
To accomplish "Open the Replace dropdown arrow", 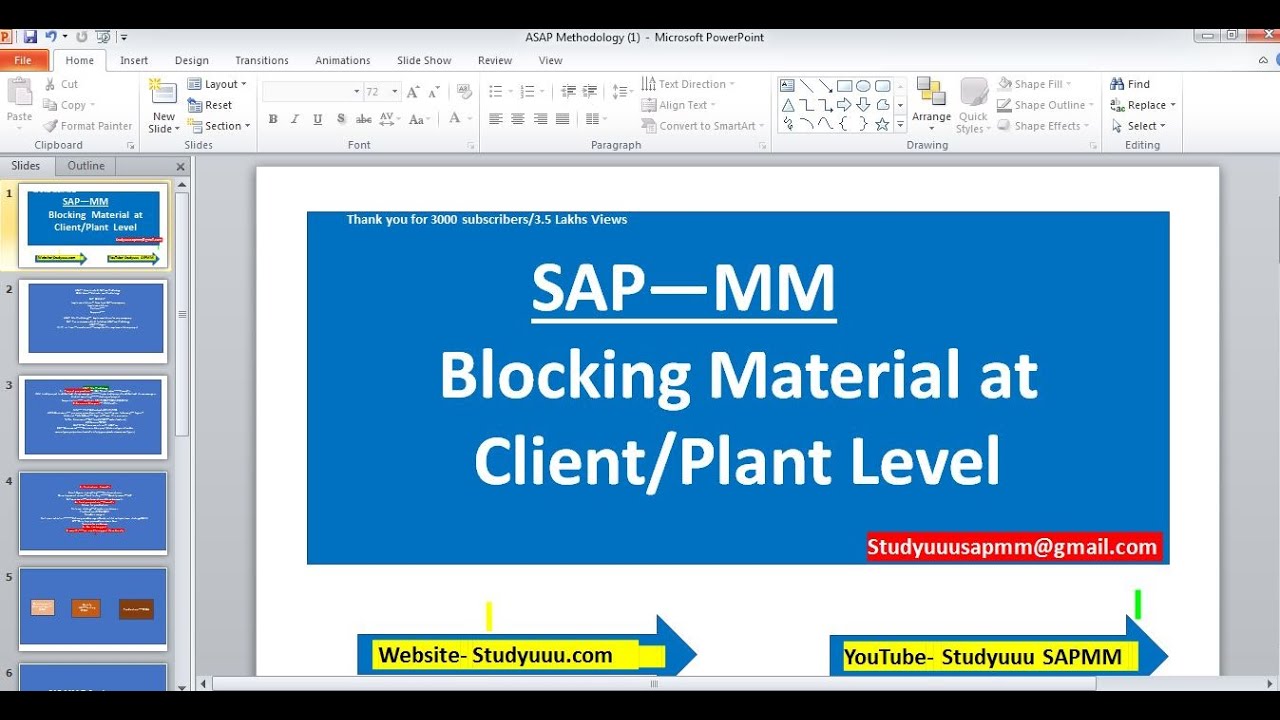I will (x=1173, y=105).
